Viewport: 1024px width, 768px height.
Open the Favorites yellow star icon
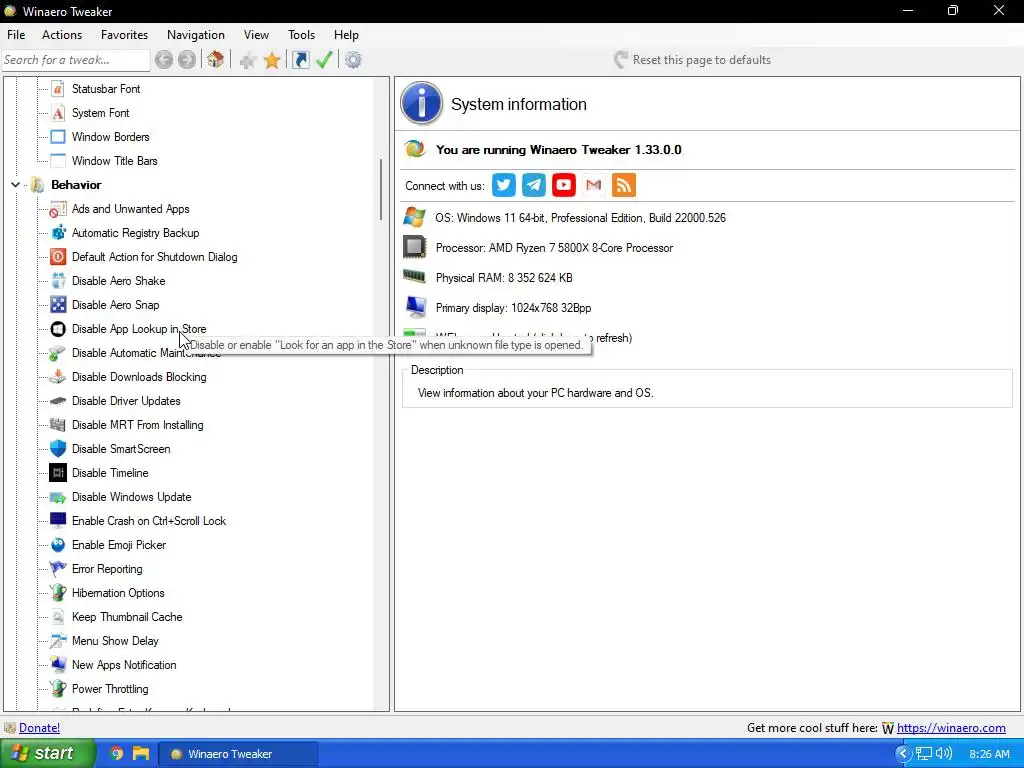point(272,61)
